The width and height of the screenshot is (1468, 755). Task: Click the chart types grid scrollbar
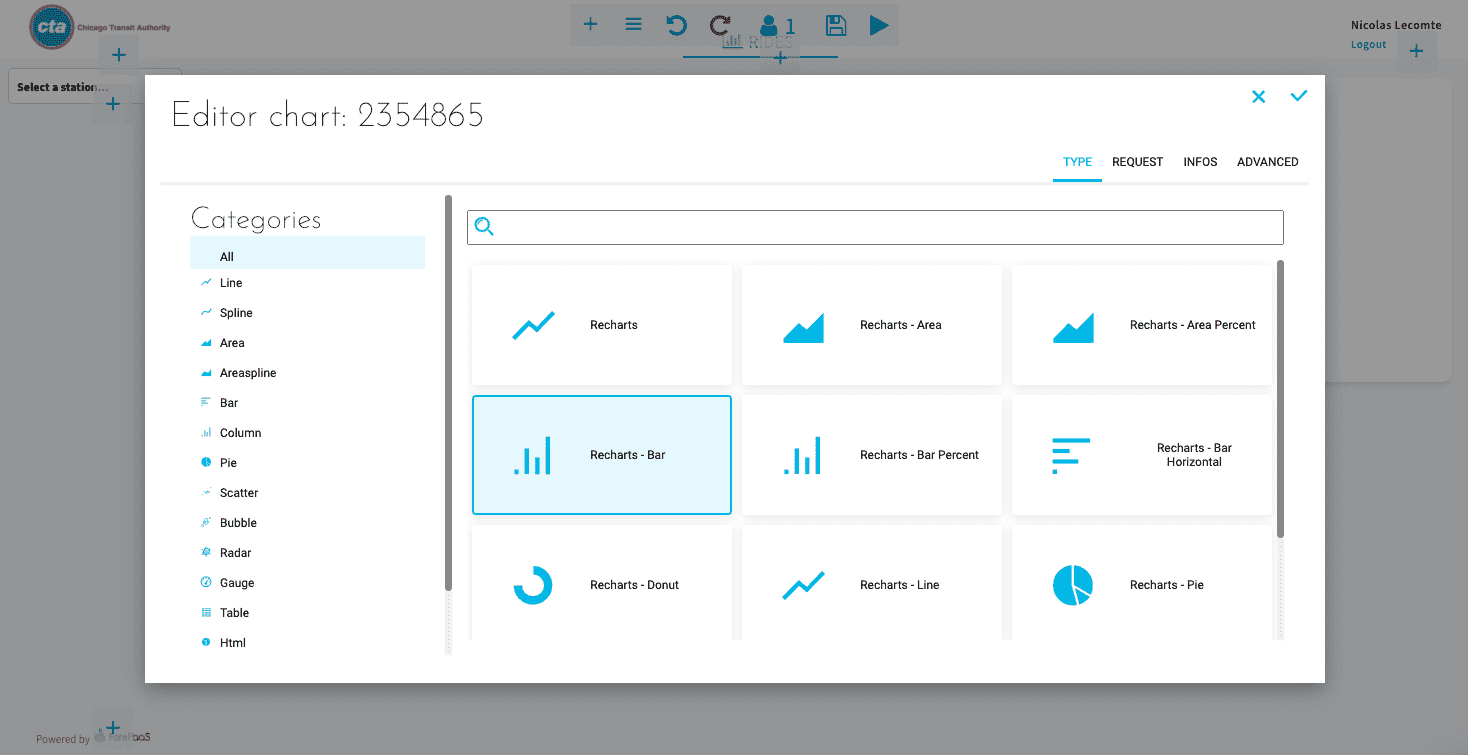click(1280, 399)
